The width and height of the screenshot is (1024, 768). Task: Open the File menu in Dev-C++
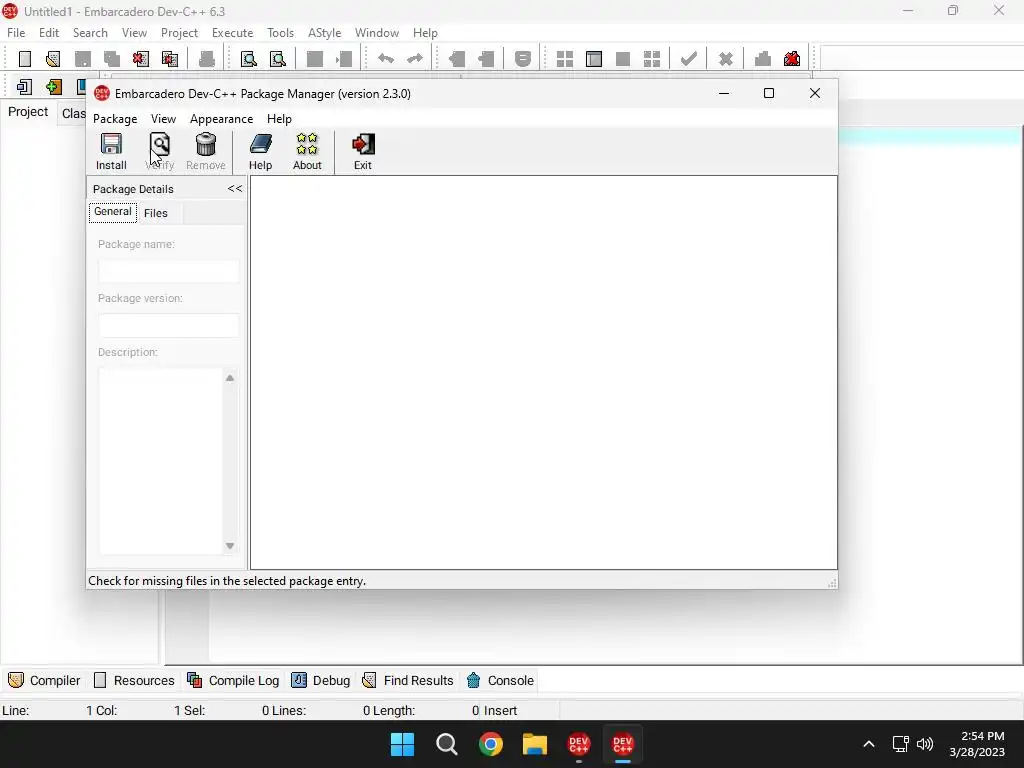point(16,33)
